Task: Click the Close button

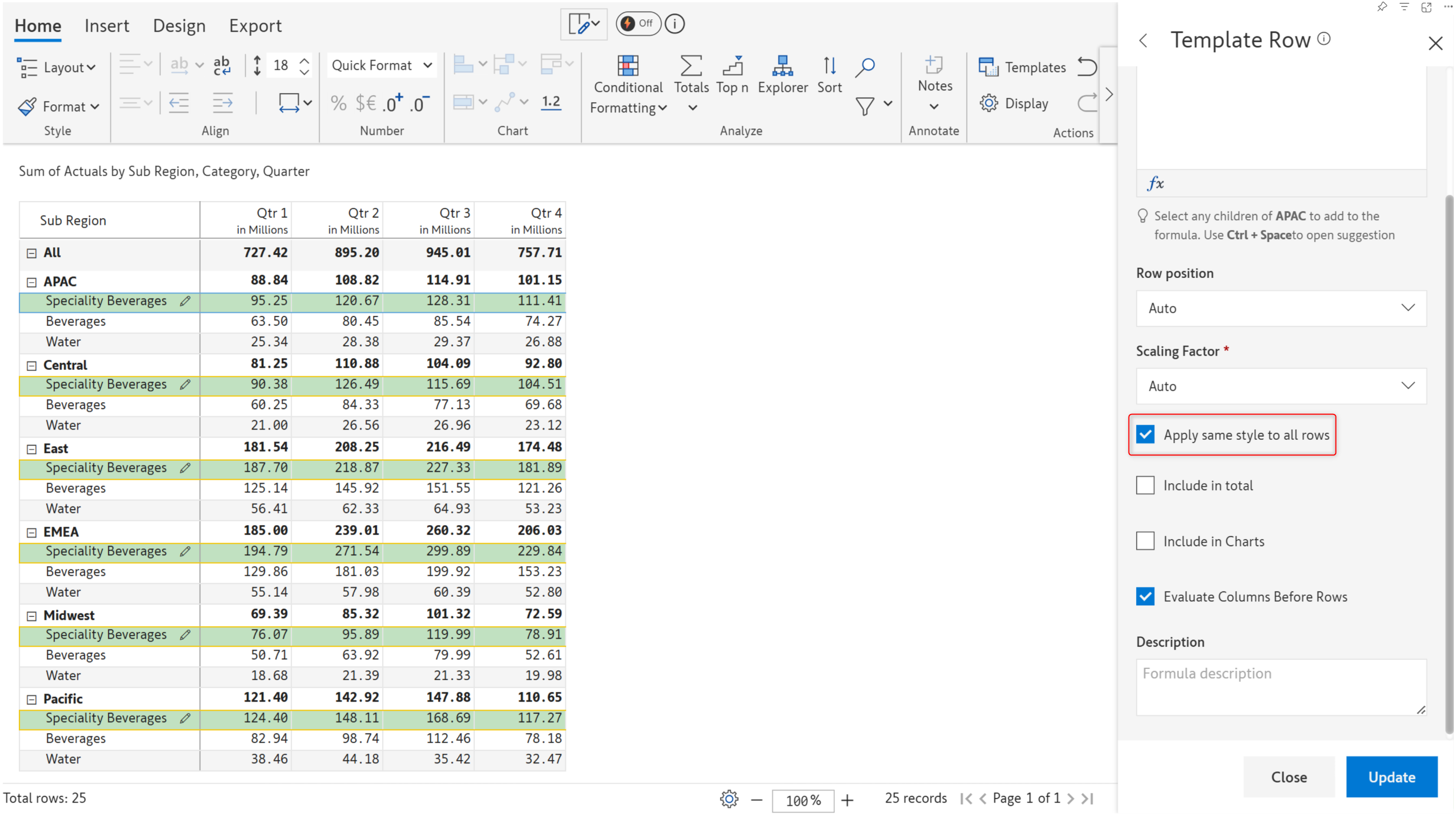Action: tap(1289, 777)
